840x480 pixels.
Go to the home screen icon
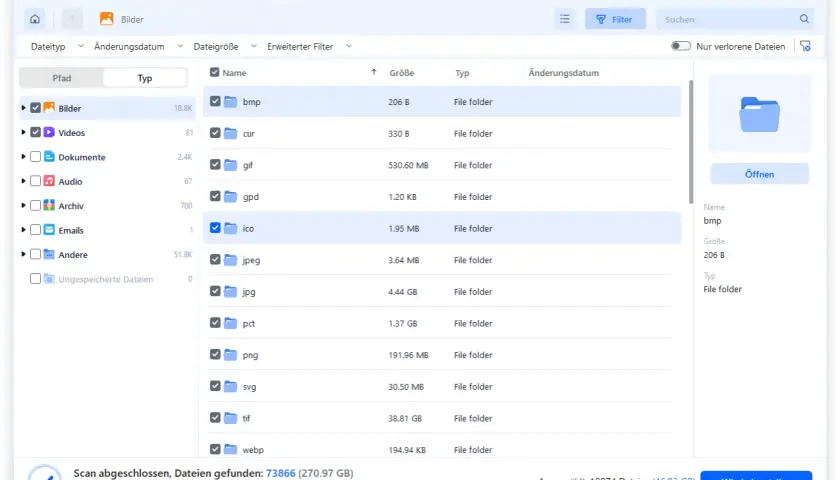point(35,19)
